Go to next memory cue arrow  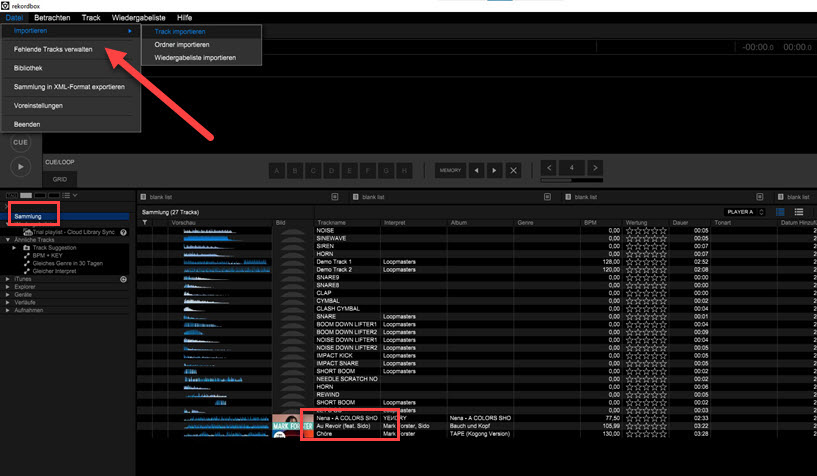(494, 170)
